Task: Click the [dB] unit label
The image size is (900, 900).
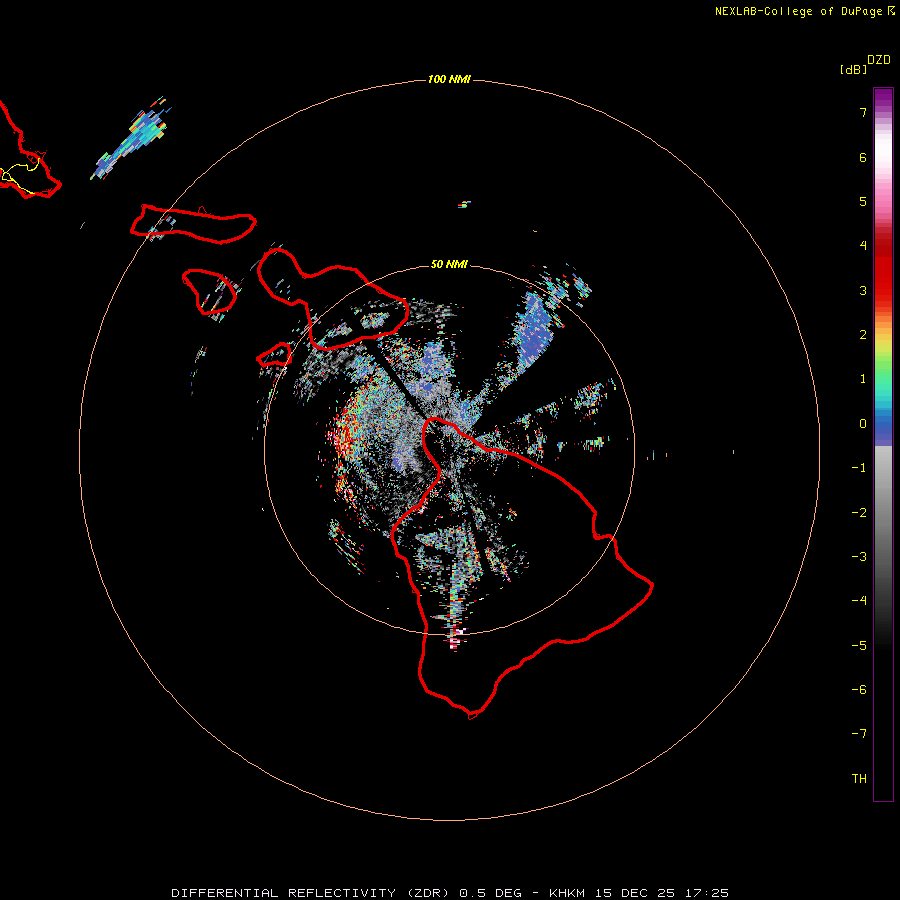Action: point(853,69)
